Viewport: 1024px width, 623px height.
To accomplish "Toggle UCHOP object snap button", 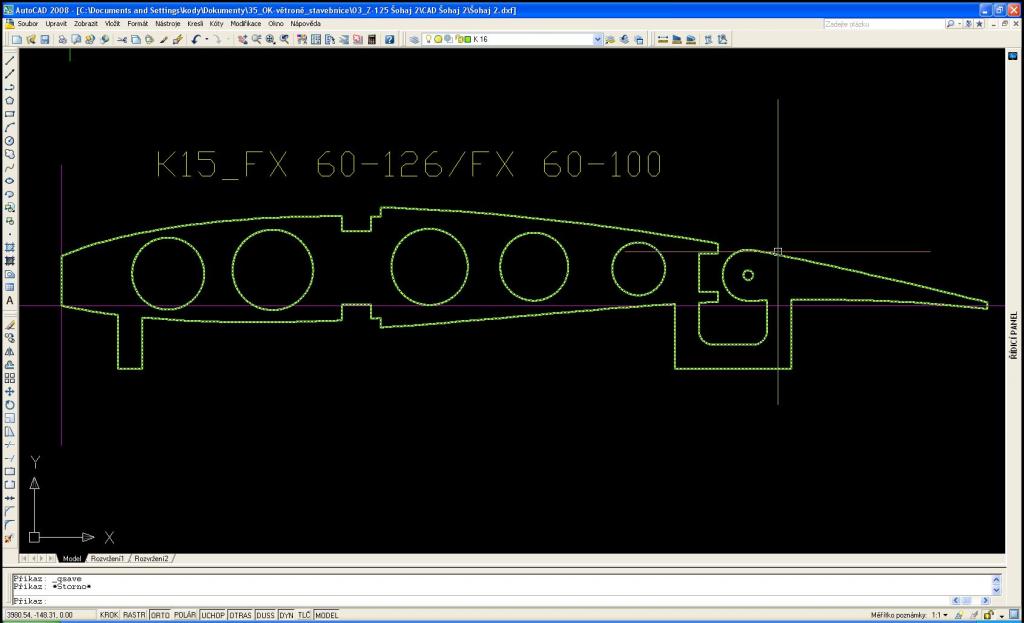I will pos(212,615).
